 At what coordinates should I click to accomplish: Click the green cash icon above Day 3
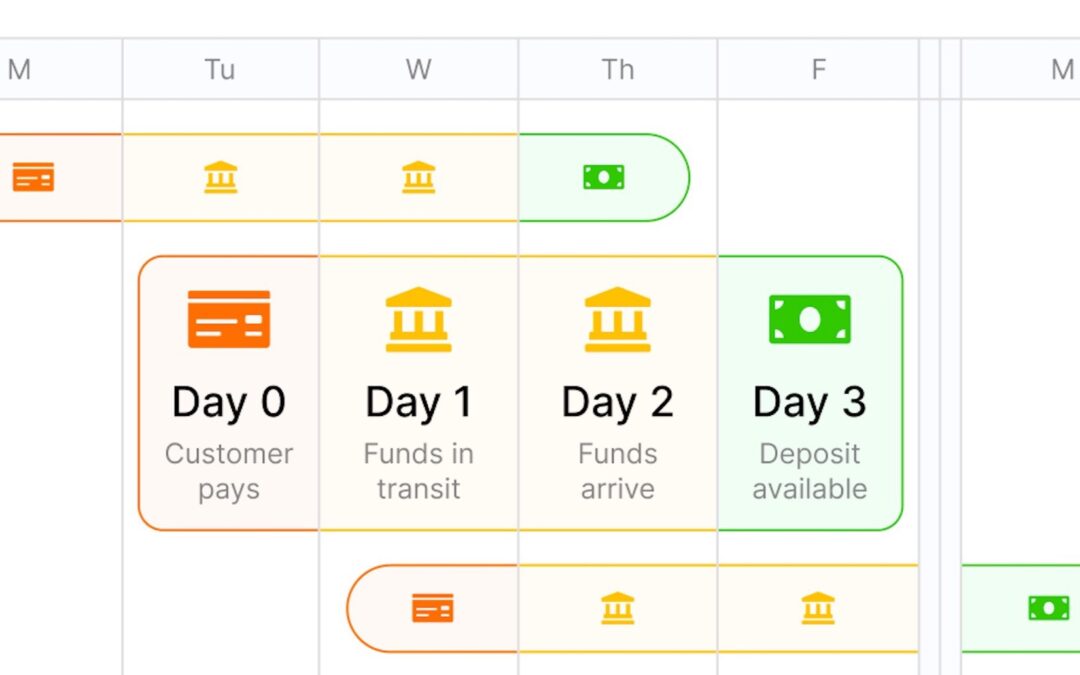coord(810,319)
